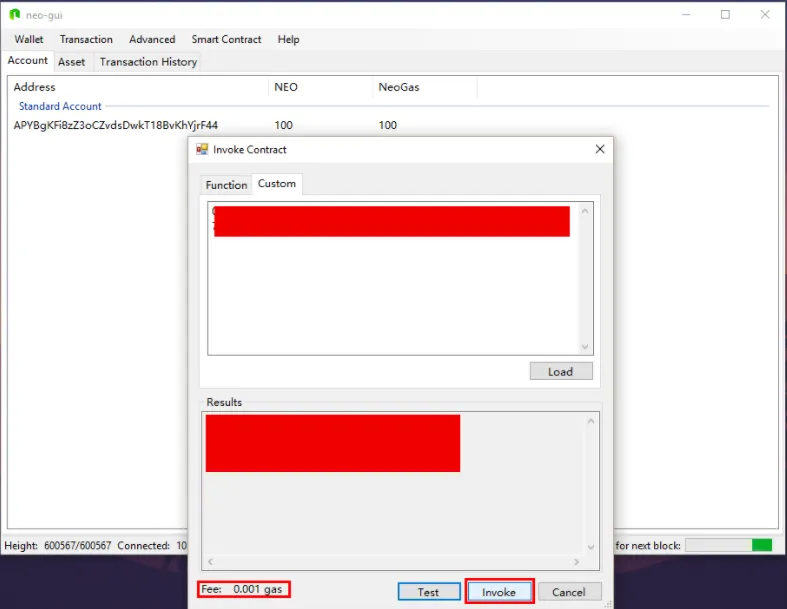Open the Transaction menu

tap(86, 39)
